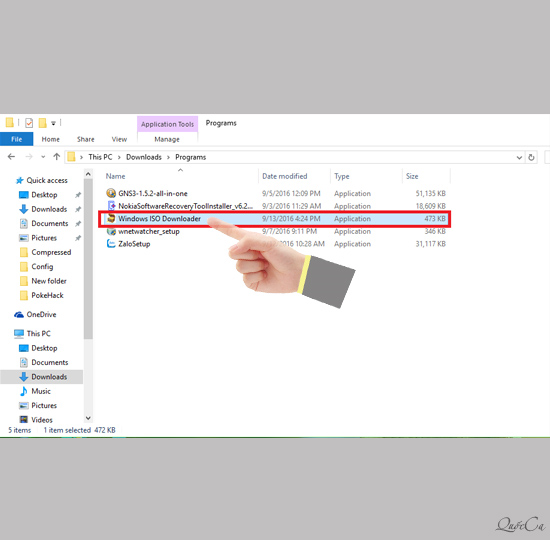Click the ZaloSetup file name
The image size is (550, 540).
tap(134, 244)
